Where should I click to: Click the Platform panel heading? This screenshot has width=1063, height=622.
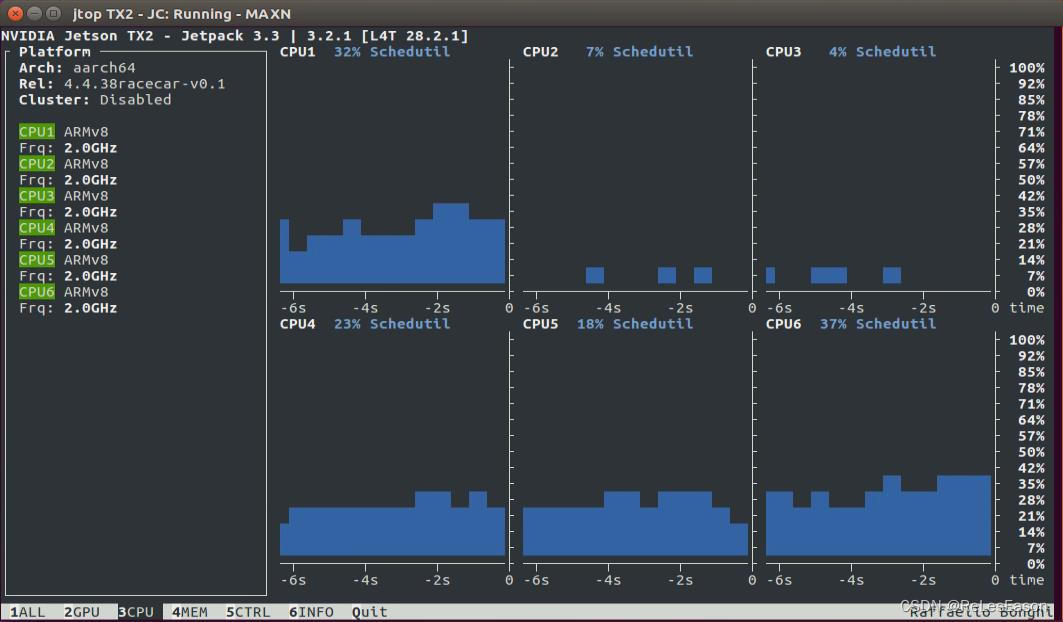[x=54, y=52]
